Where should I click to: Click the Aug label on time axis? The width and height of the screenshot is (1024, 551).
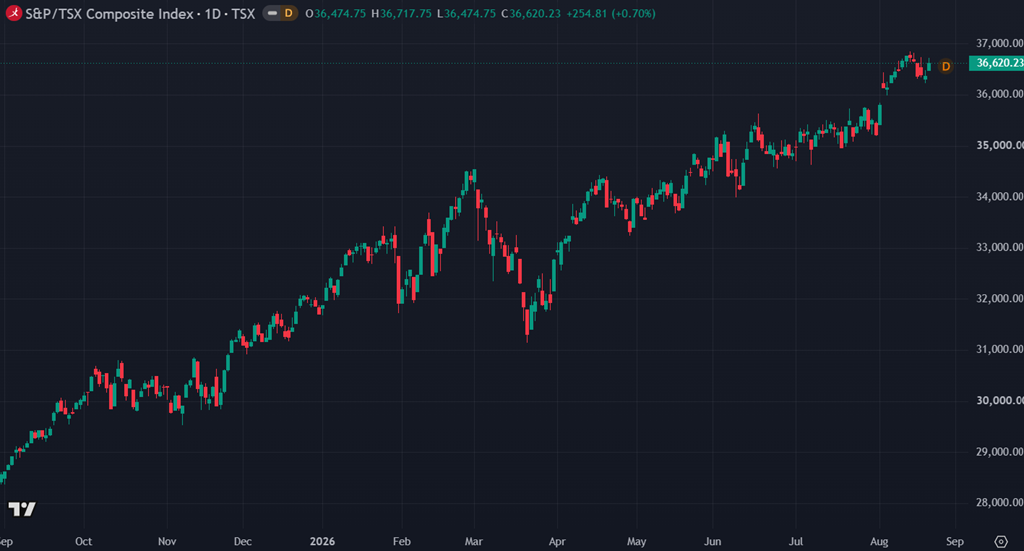[879, 541]
